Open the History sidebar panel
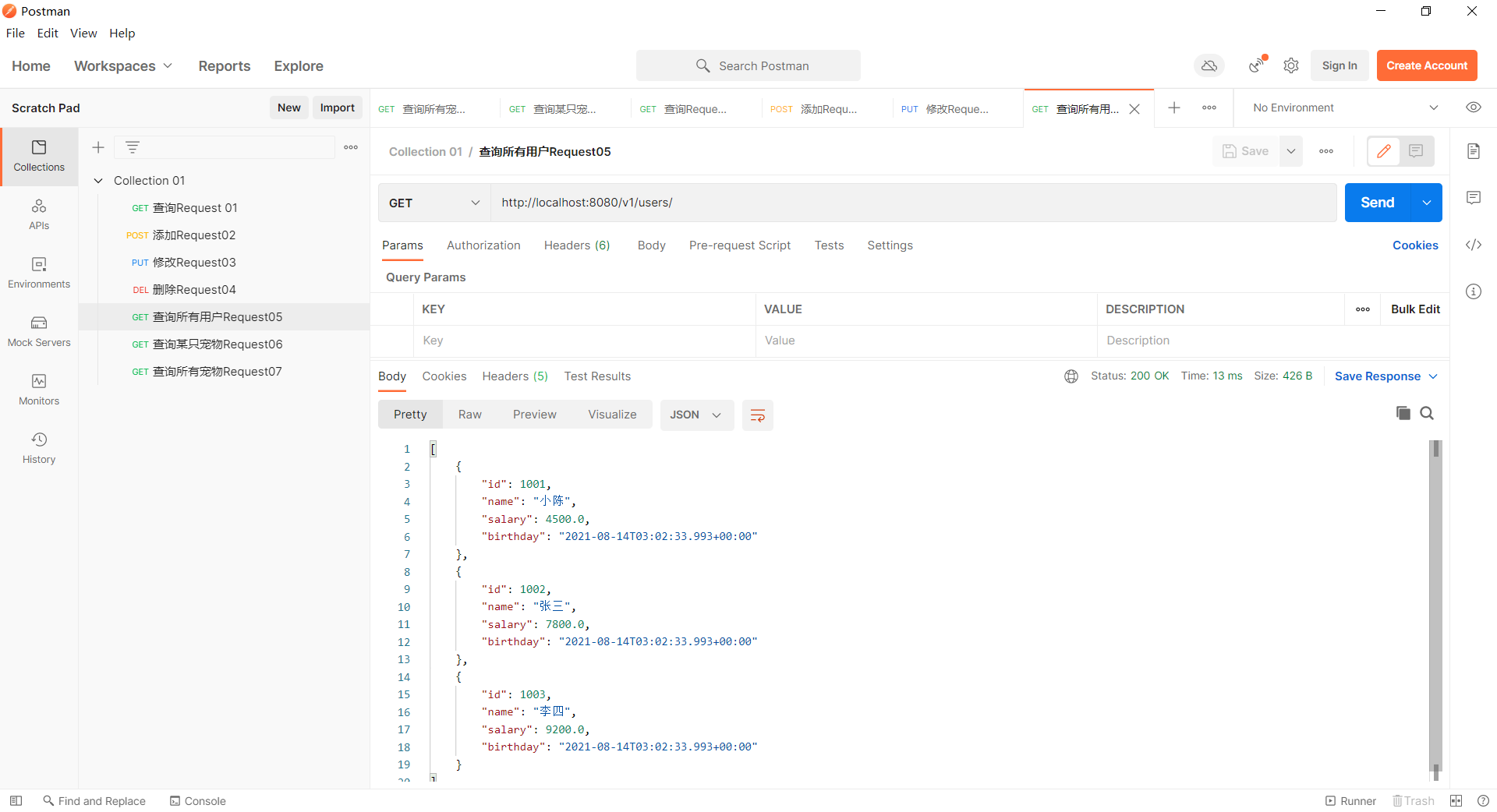The image size is (1497, 812). [x=39, y=448]
